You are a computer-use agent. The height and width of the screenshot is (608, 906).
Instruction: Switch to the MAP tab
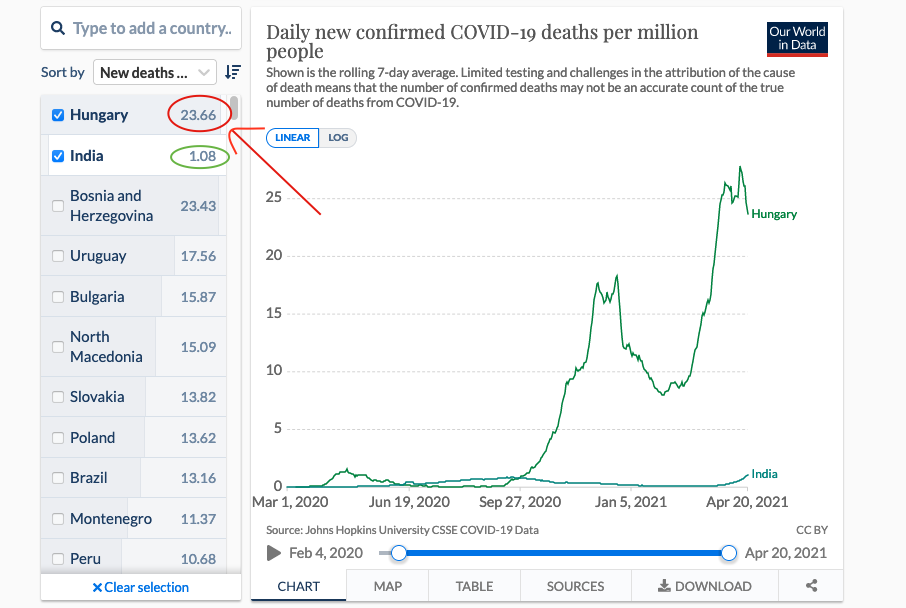(388, 586)
